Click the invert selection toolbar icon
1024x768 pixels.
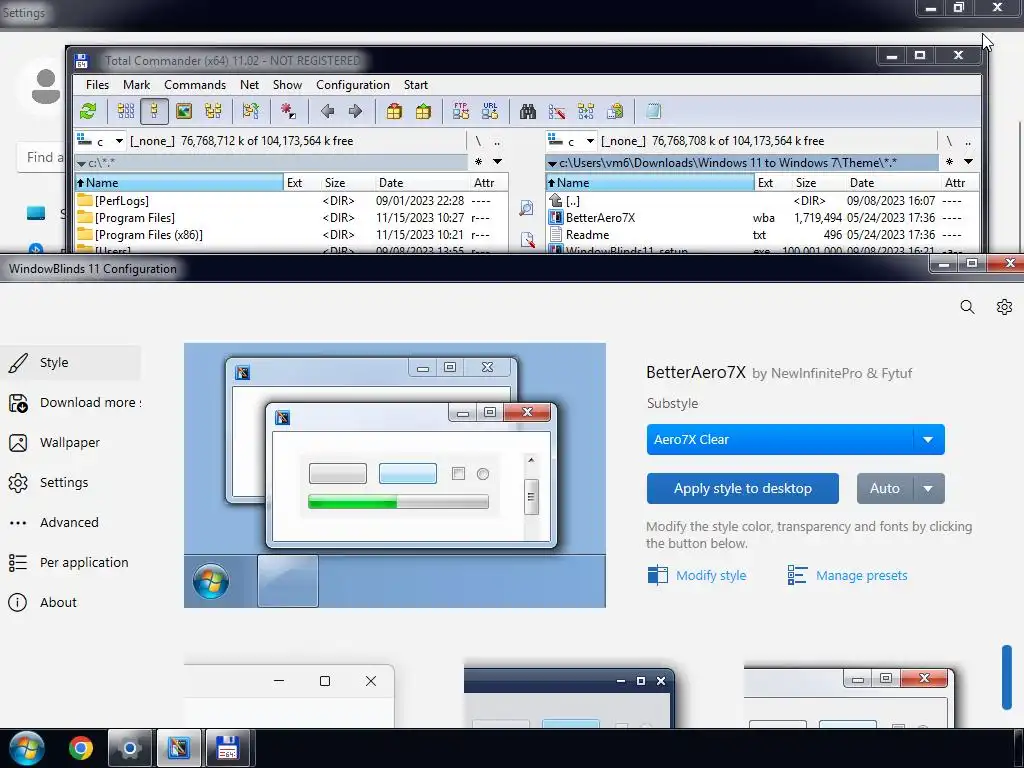click(x=251, y=111)
